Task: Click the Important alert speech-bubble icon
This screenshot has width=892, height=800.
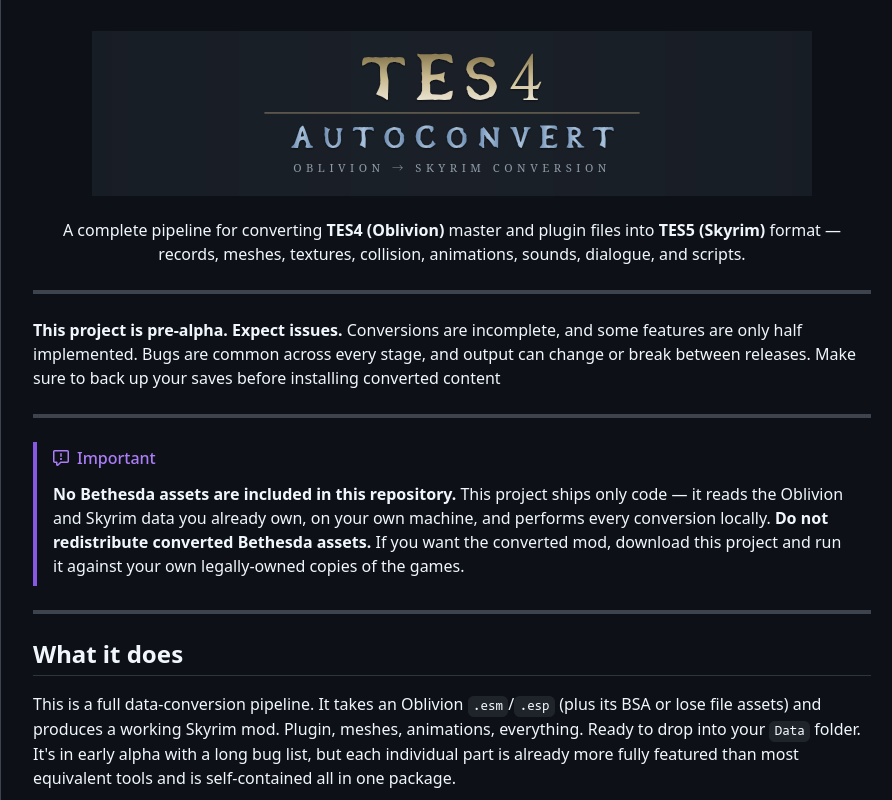Action: 61,458
